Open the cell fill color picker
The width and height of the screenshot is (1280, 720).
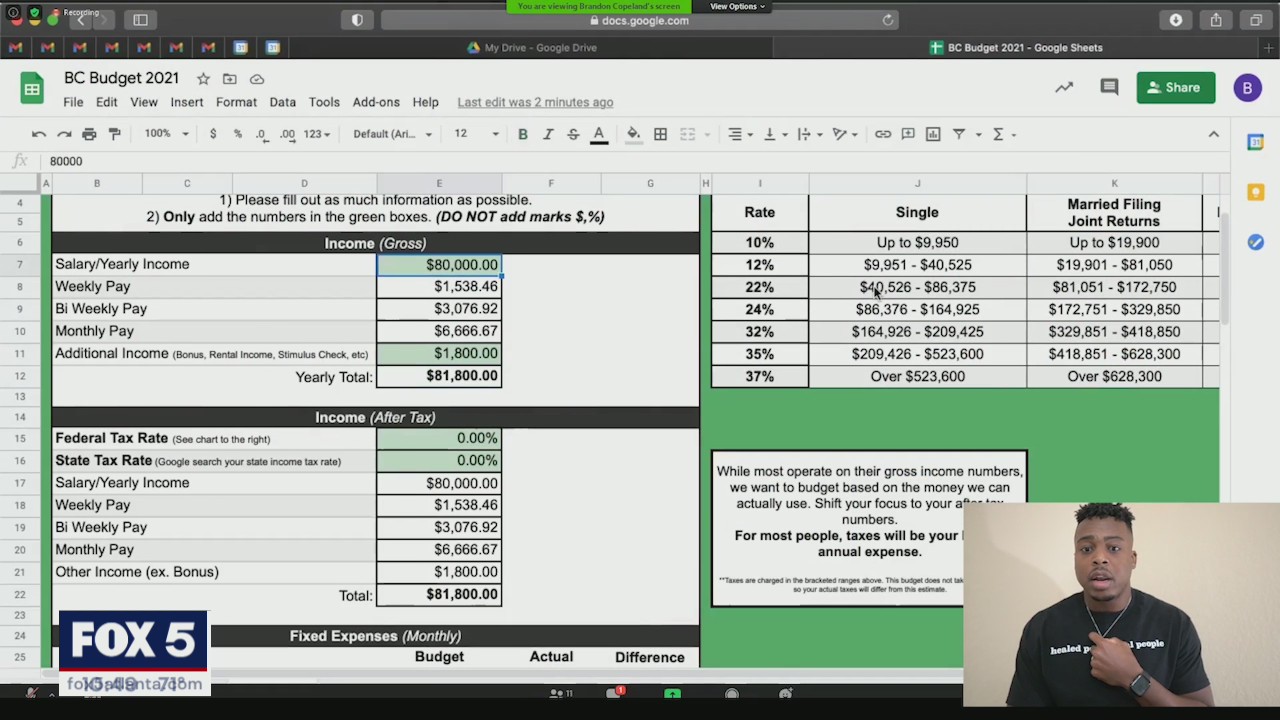633,134
